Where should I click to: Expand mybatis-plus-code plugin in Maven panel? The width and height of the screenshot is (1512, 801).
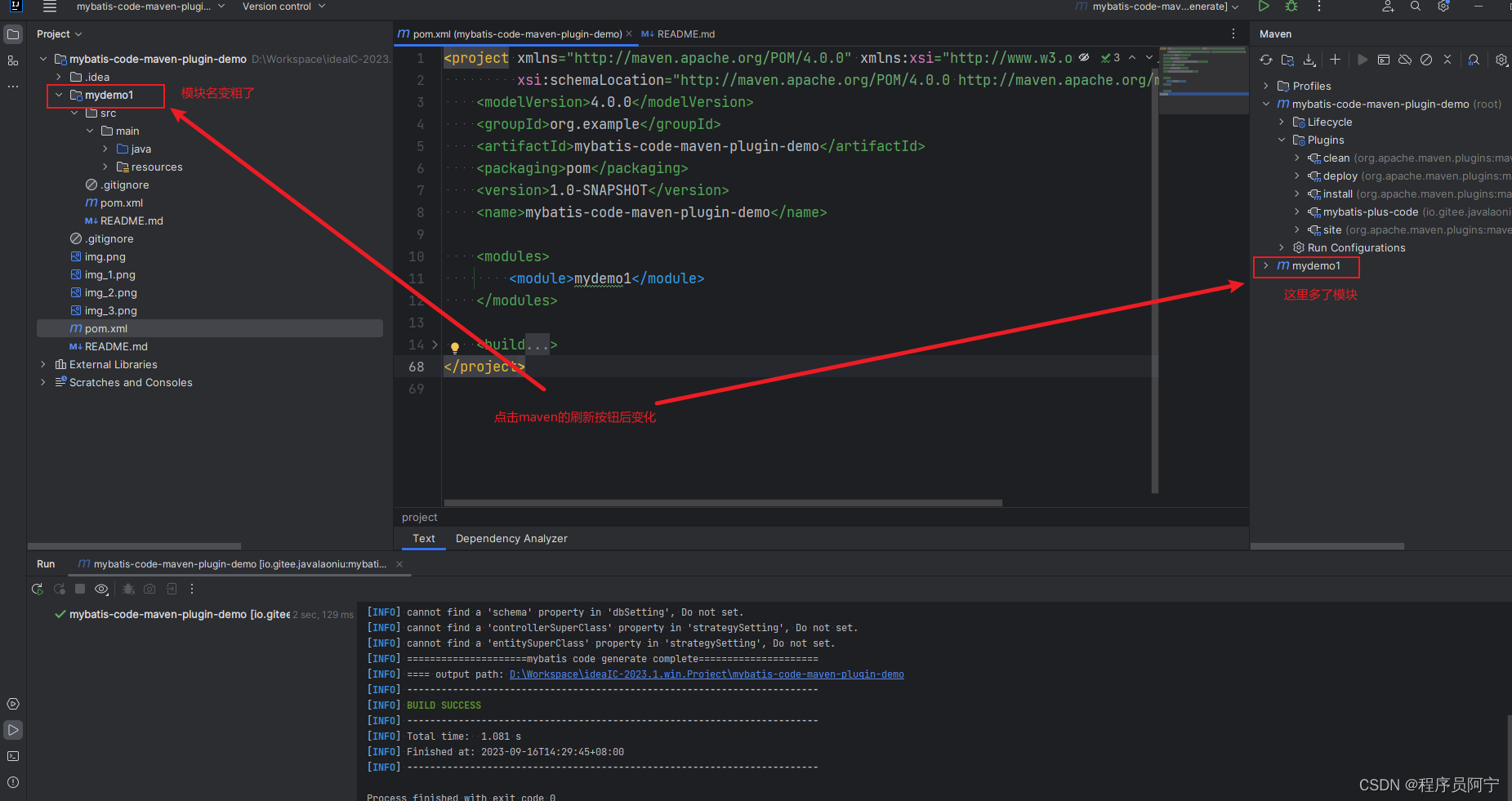pyautogui.click(x=1297, y=212)
